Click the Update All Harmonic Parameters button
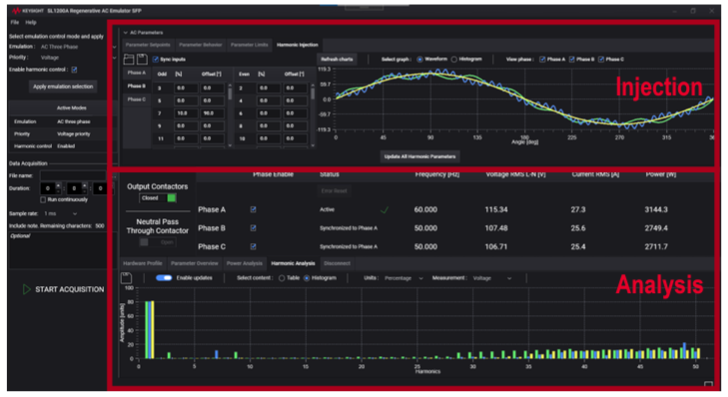The image size is (728, 397). (420, 156)
